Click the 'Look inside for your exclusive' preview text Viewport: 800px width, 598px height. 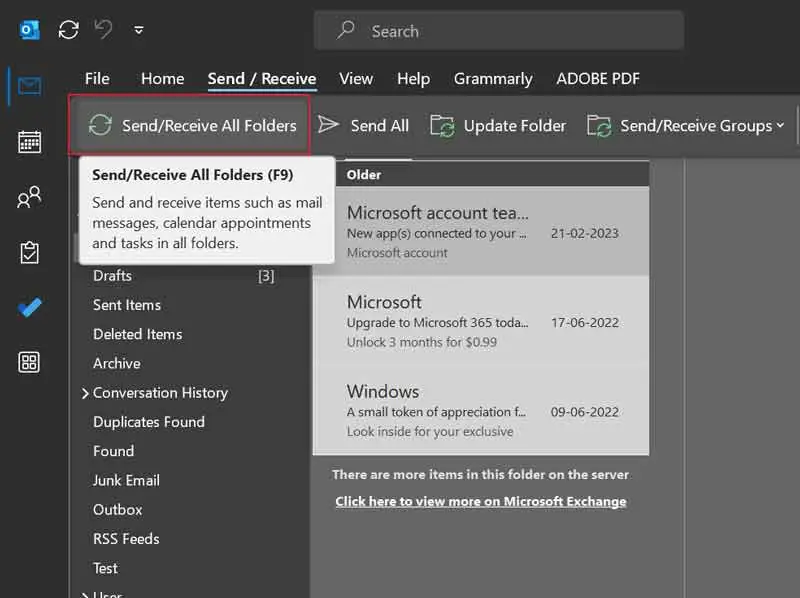430,432
